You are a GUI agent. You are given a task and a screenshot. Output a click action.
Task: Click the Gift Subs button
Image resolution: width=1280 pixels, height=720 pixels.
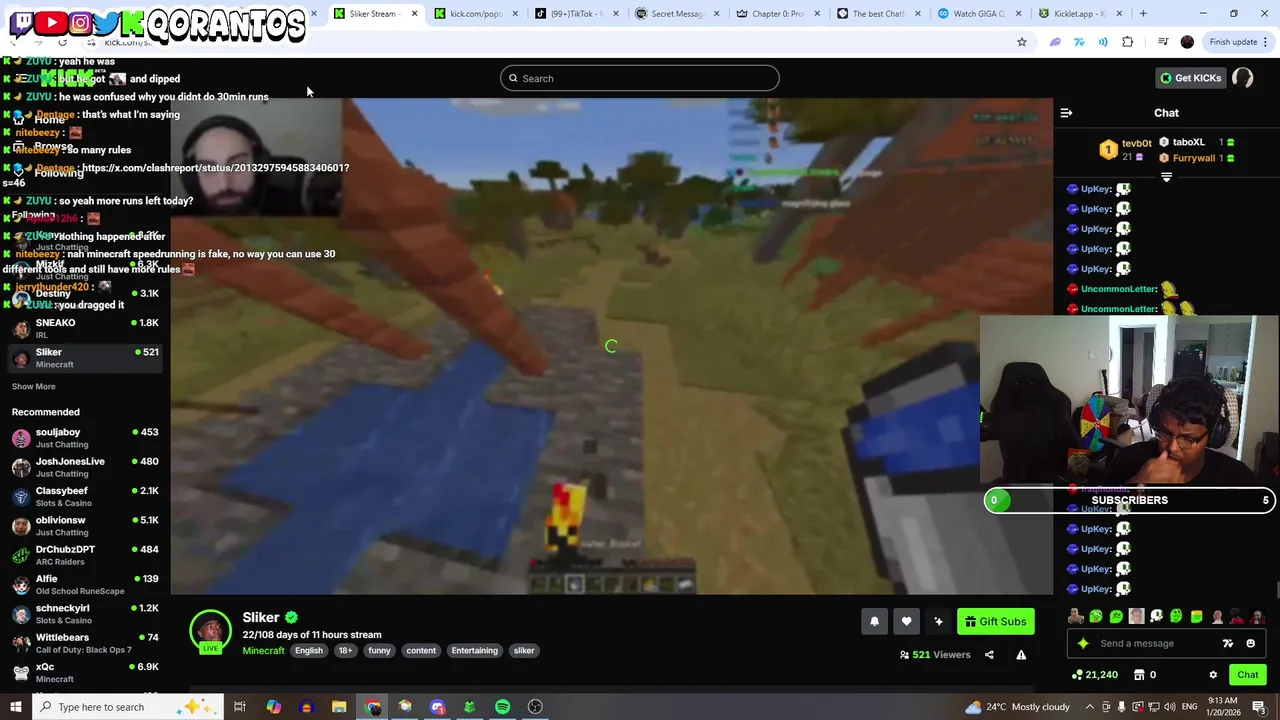point(995,621)
